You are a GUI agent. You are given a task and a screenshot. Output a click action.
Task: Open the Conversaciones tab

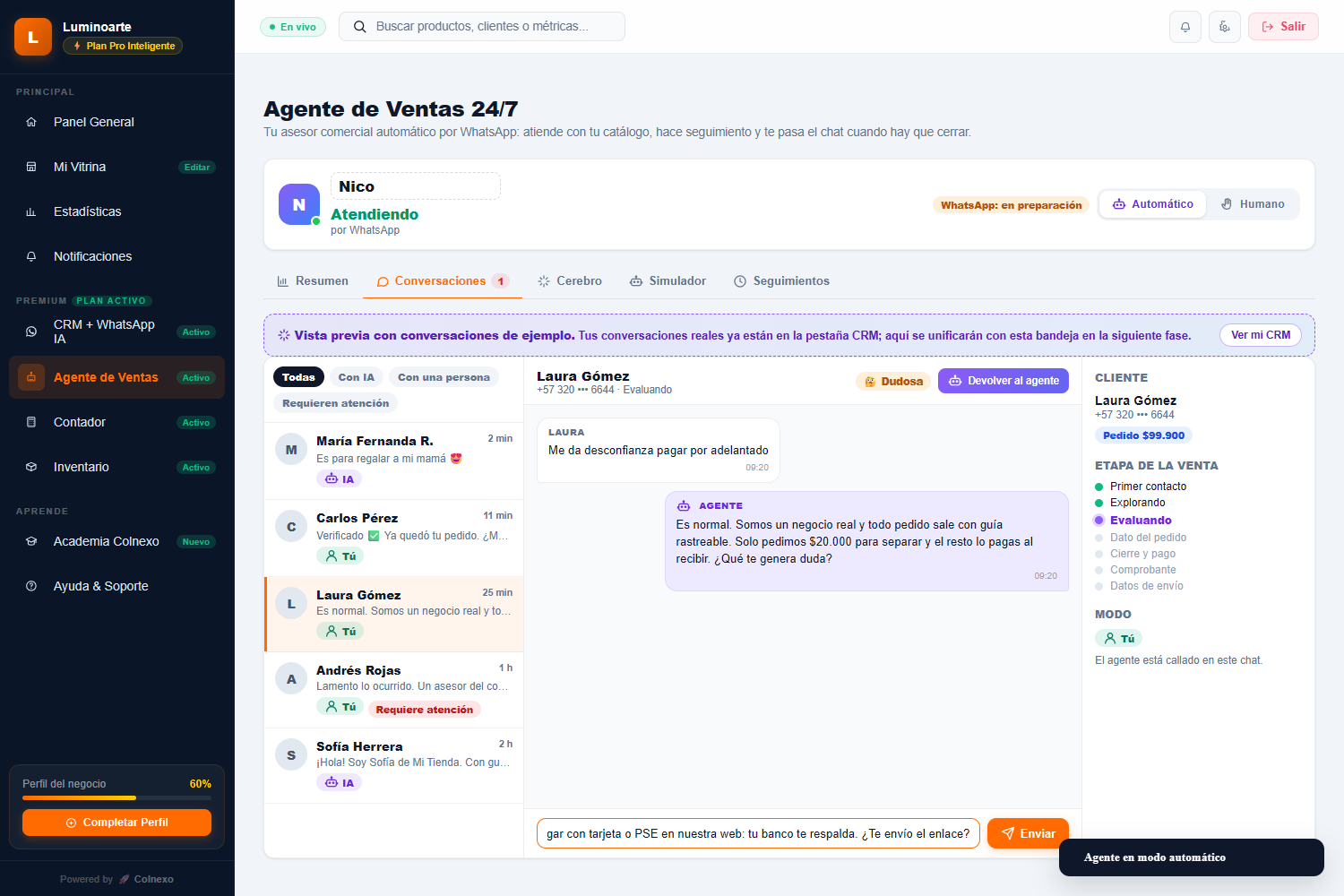coord(443,281)
